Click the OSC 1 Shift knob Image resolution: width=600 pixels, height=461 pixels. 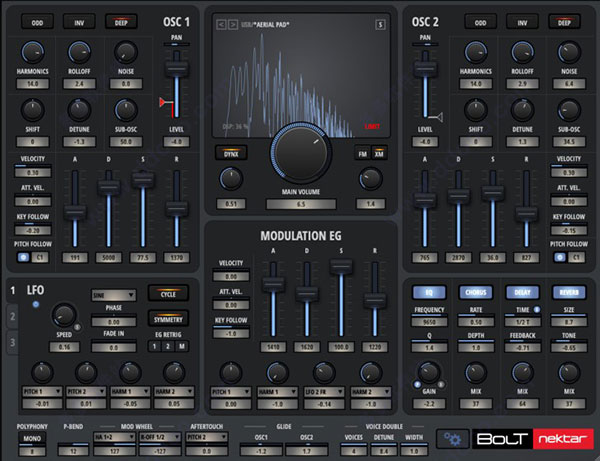33,110
